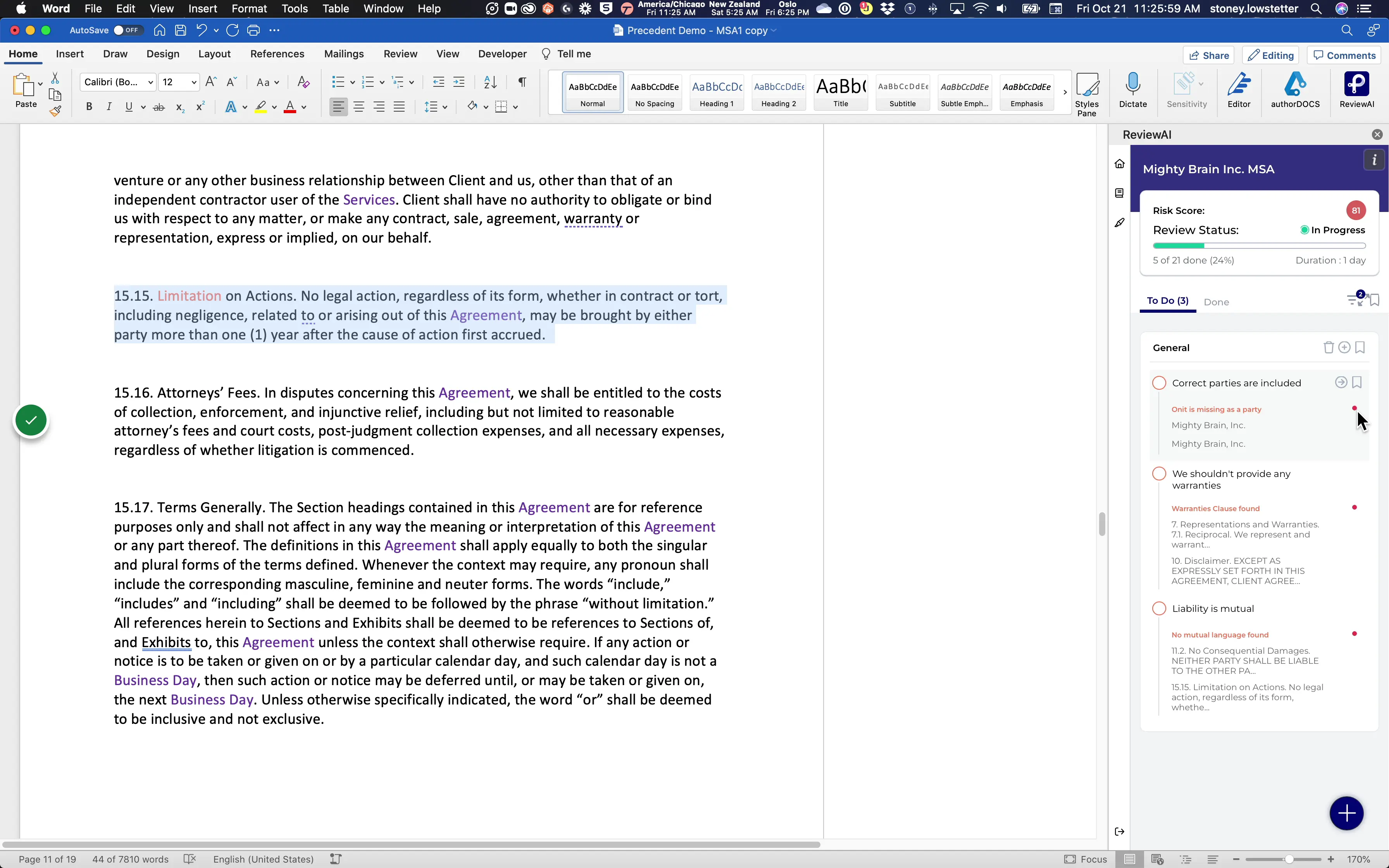This screenshot has height=868, width=1389.
Task: Expand the Calibri font name dropdown
Action: click(150, 82)
